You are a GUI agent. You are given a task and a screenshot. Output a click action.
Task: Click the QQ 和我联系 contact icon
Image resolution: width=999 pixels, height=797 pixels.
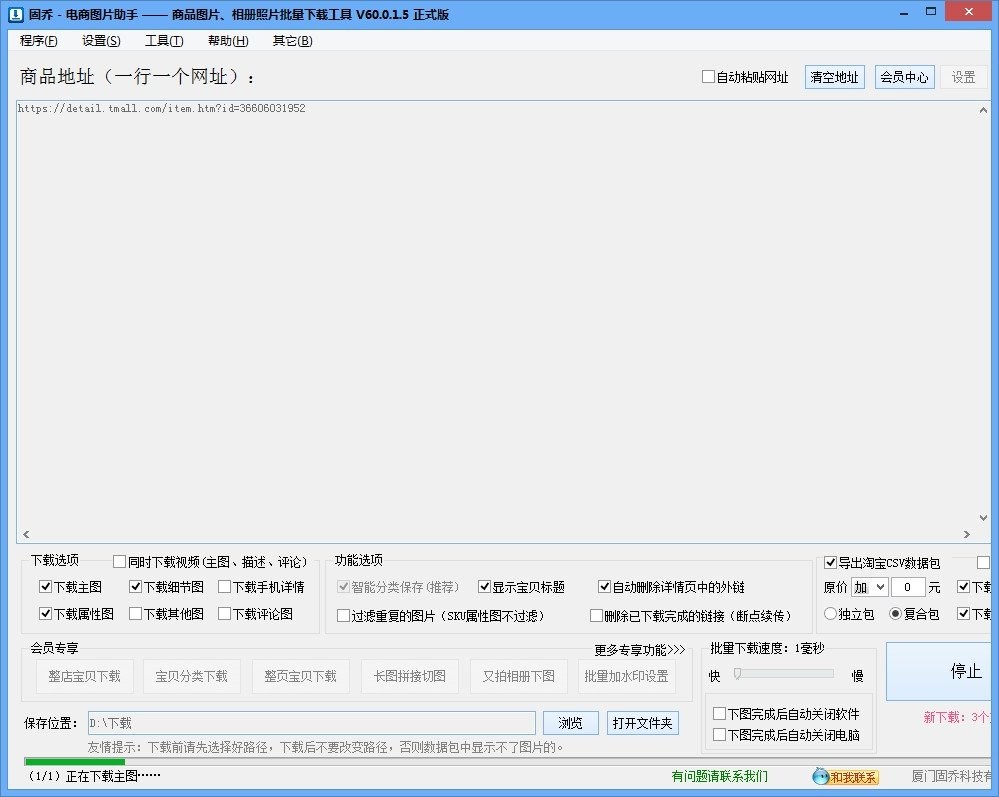coord(845,777)
